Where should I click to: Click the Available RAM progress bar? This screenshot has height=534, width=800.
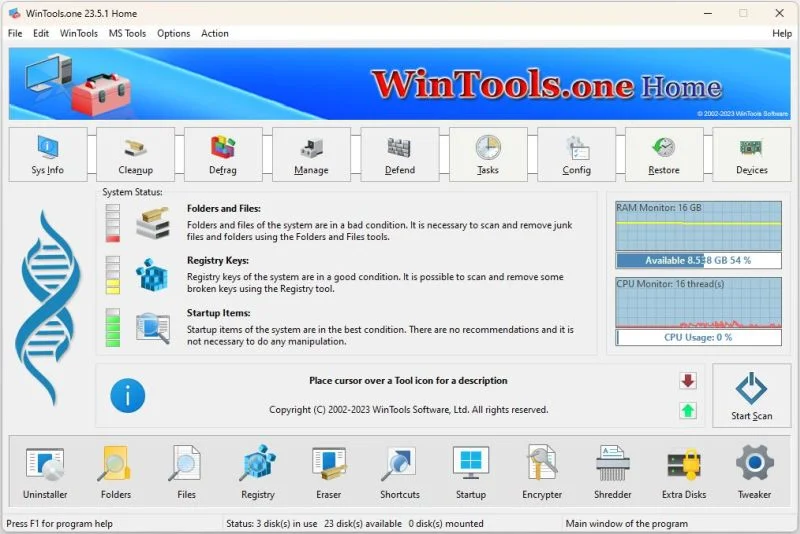pyautogui.click(x=698, y=261)
